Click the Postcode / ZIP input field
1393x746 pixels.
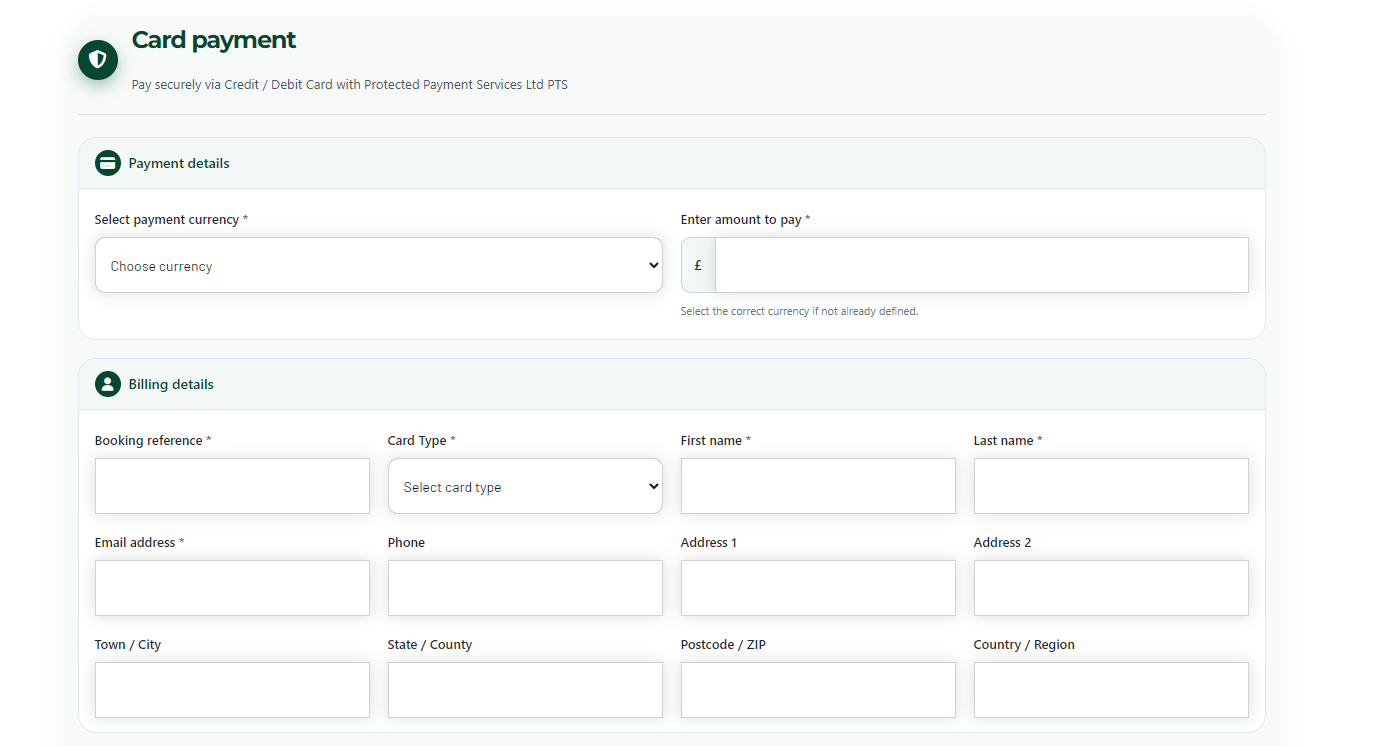click(x=818, y=690)
